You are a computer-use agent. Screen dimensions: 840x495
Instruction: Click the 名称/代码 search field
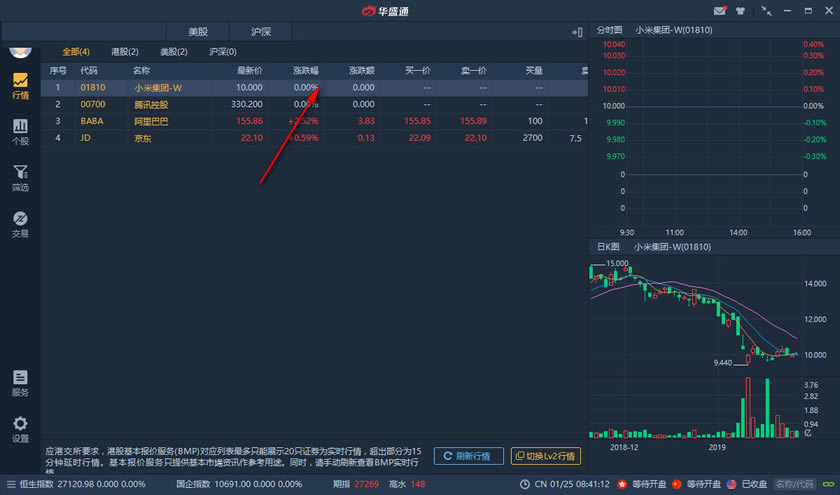click(x=795, y=485)
